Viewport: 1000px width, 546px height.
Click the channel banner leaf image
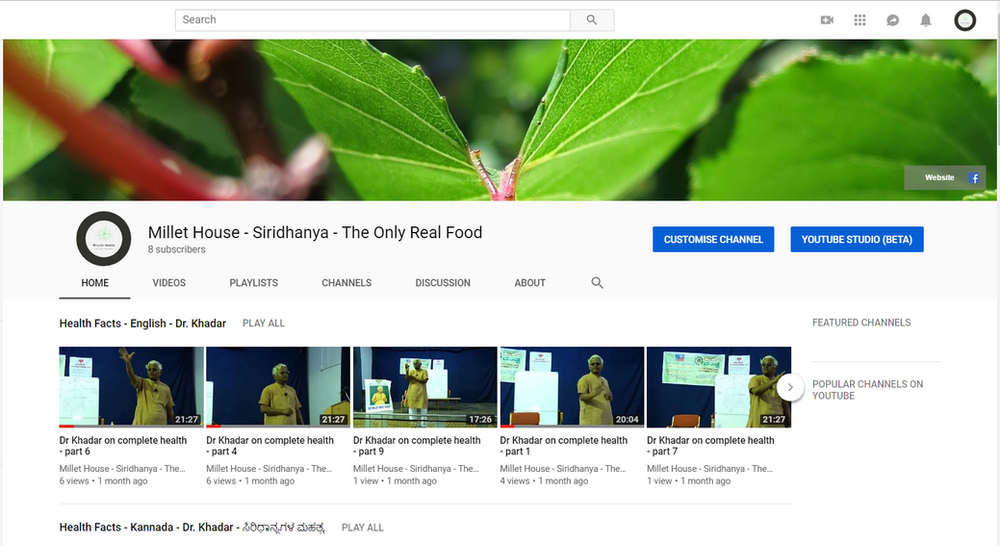(x=500, y=120)
